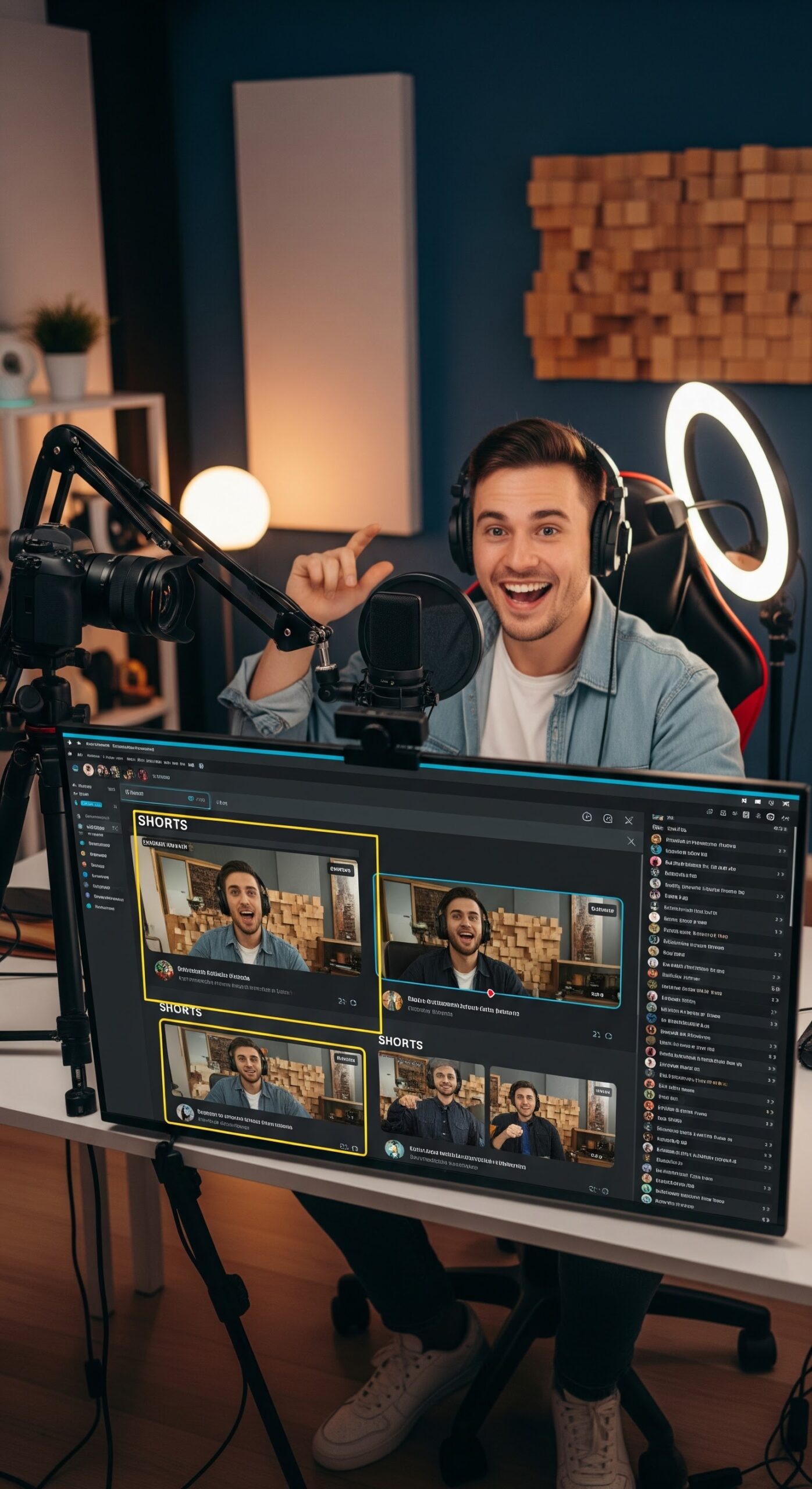Click the first round icon left of the X icons
Screen dimensions: 812x1489
coord(587,817)
